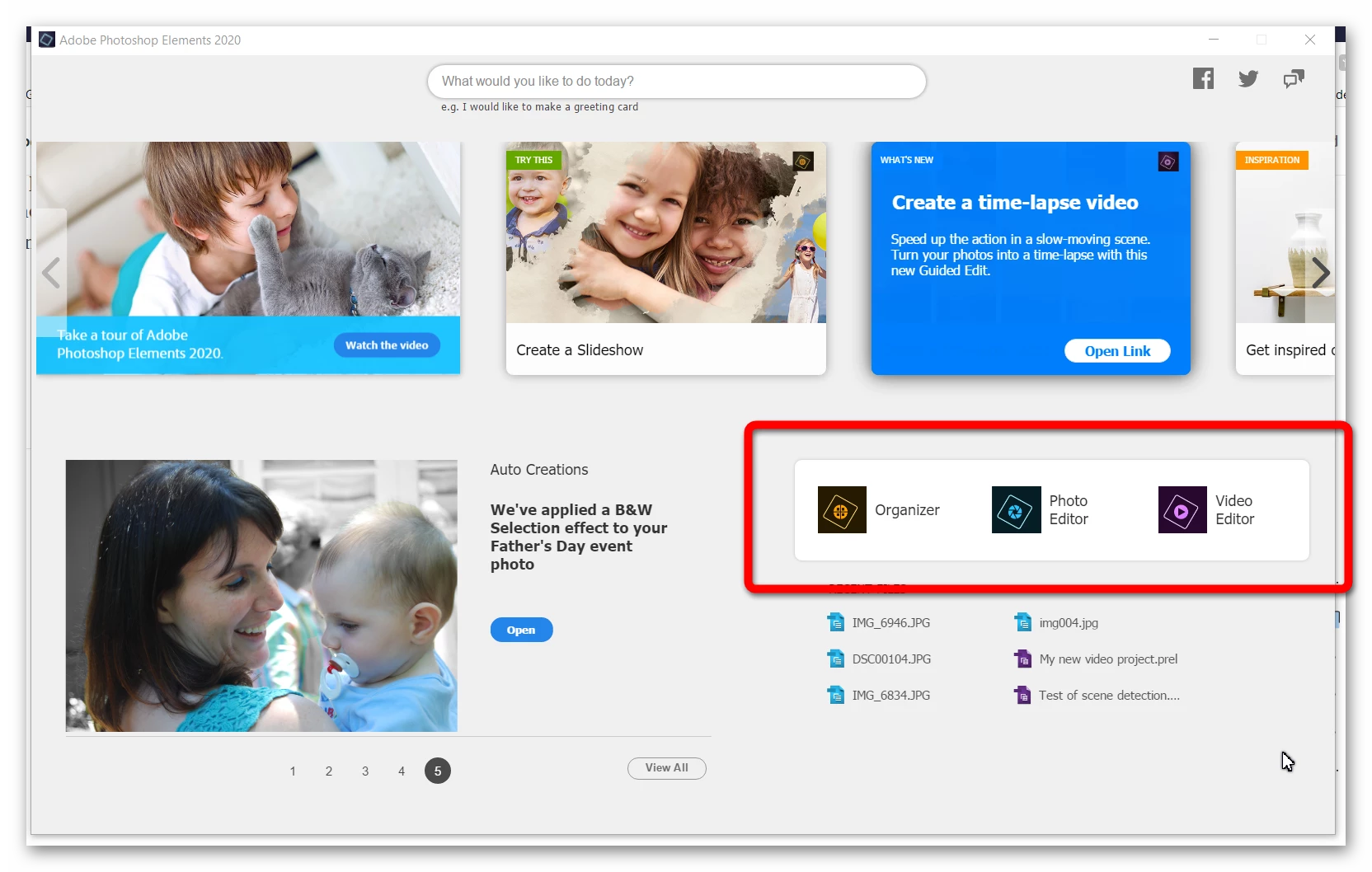Open the Auto Creation with Open button

coord(521,630)
